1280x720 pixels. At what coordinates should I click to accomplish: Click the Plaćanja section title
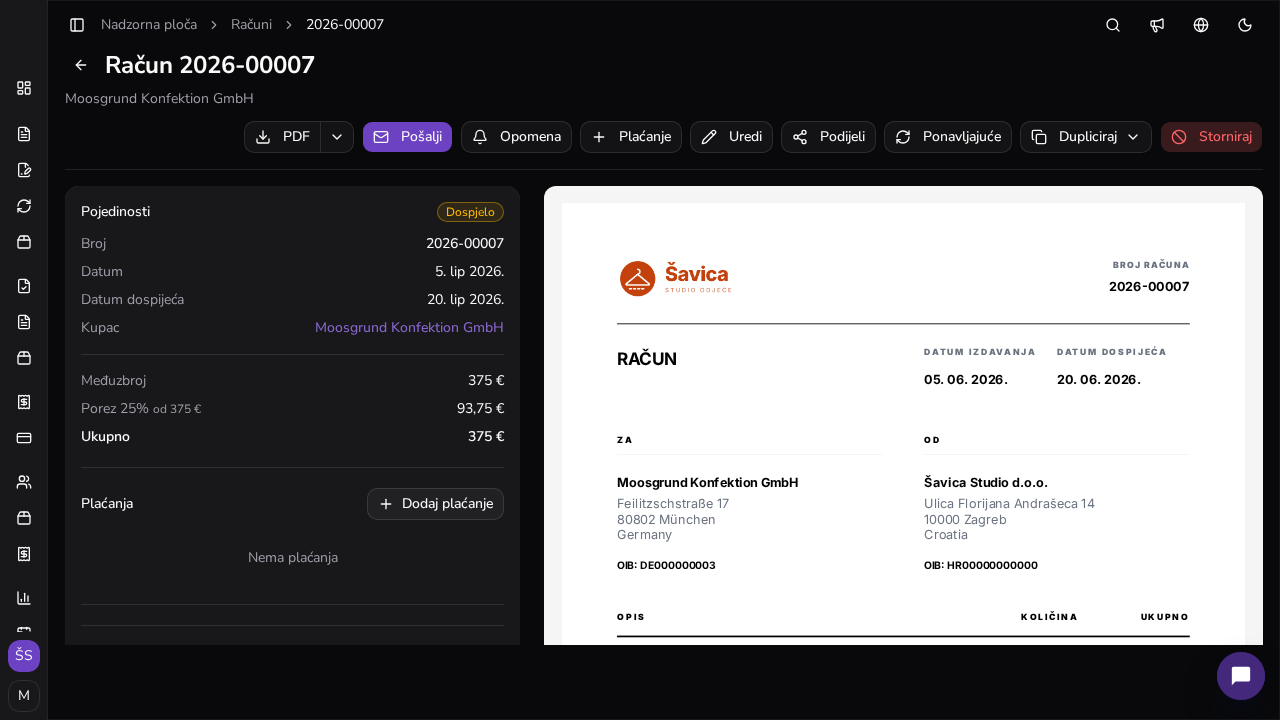pos(107,503)
